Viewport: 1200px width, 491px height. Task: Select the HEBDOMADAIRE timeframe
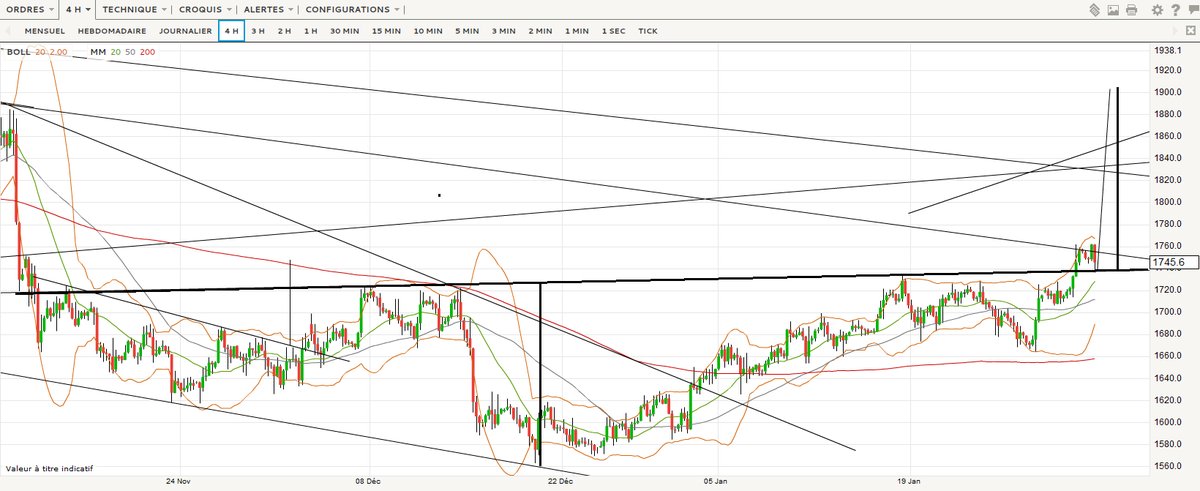[112, 31]
